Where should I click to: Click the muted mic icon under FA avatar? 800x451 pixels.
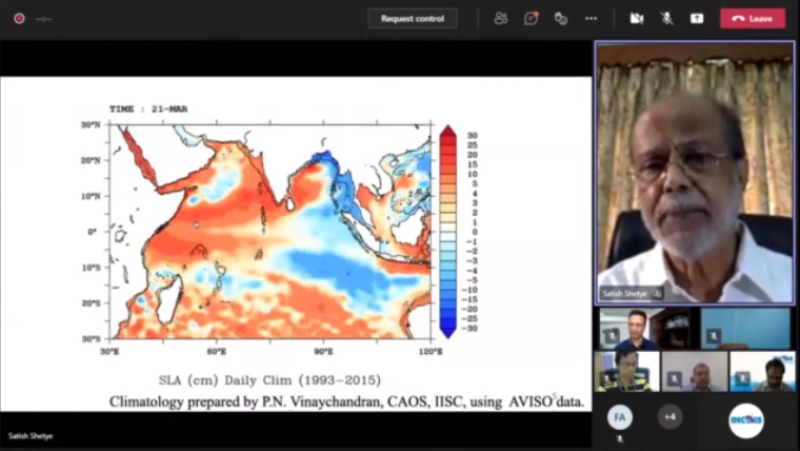pyautogui.click(x=620, y=439)
